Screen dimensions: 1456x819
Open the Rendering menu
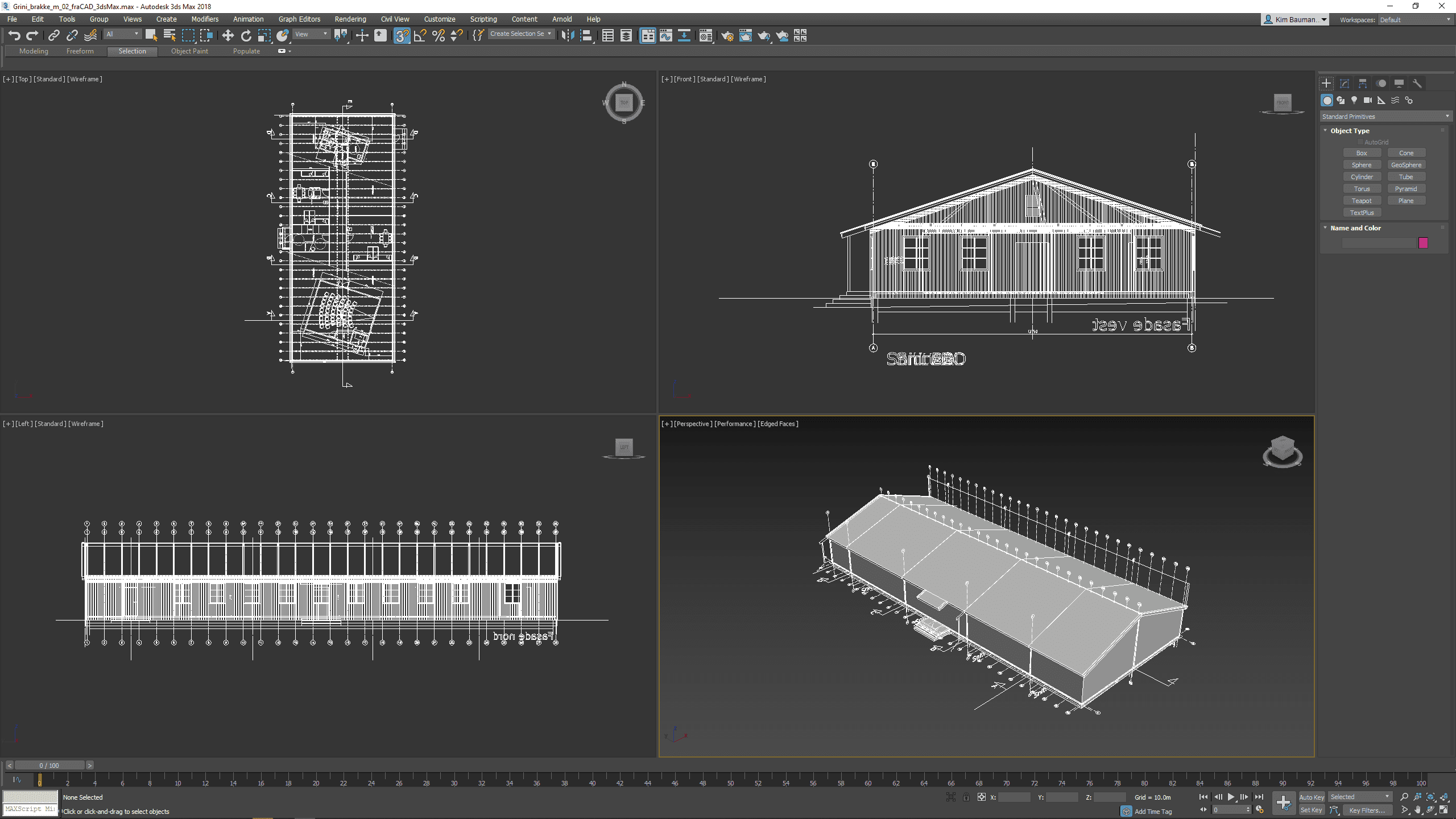[x=350, y=19]
